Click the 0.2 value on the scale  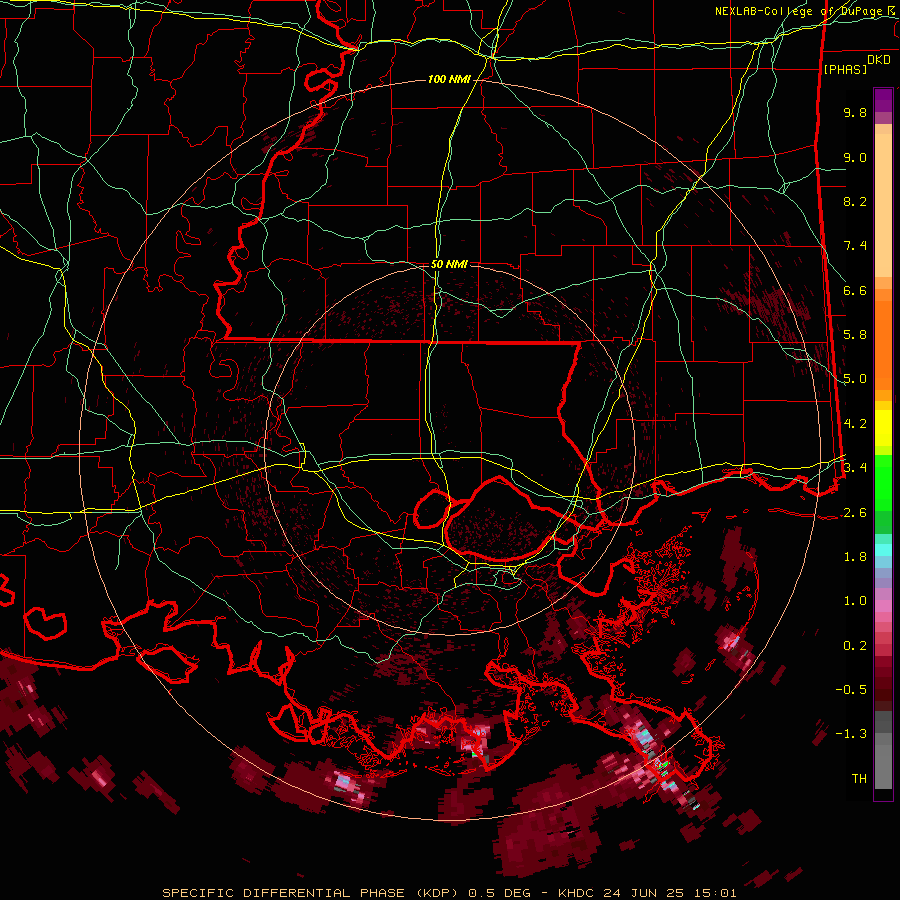855,645
